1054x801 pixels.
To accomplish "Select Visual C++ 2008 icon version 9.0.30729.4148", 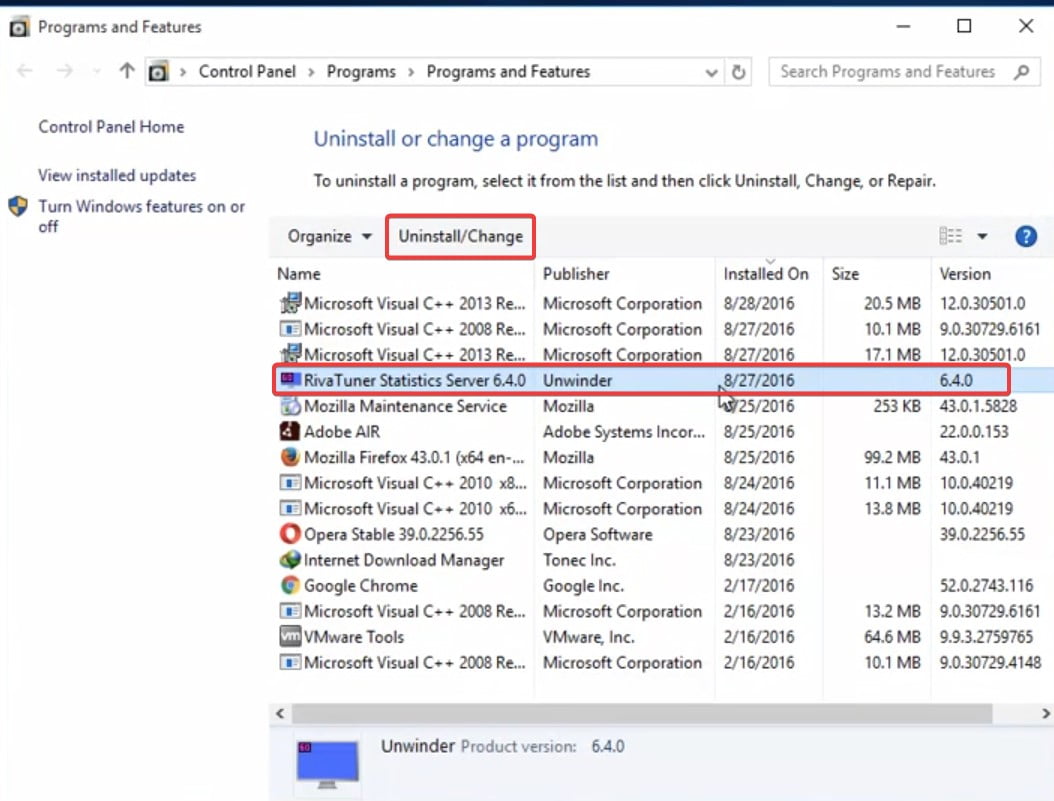I will [290, 663].
